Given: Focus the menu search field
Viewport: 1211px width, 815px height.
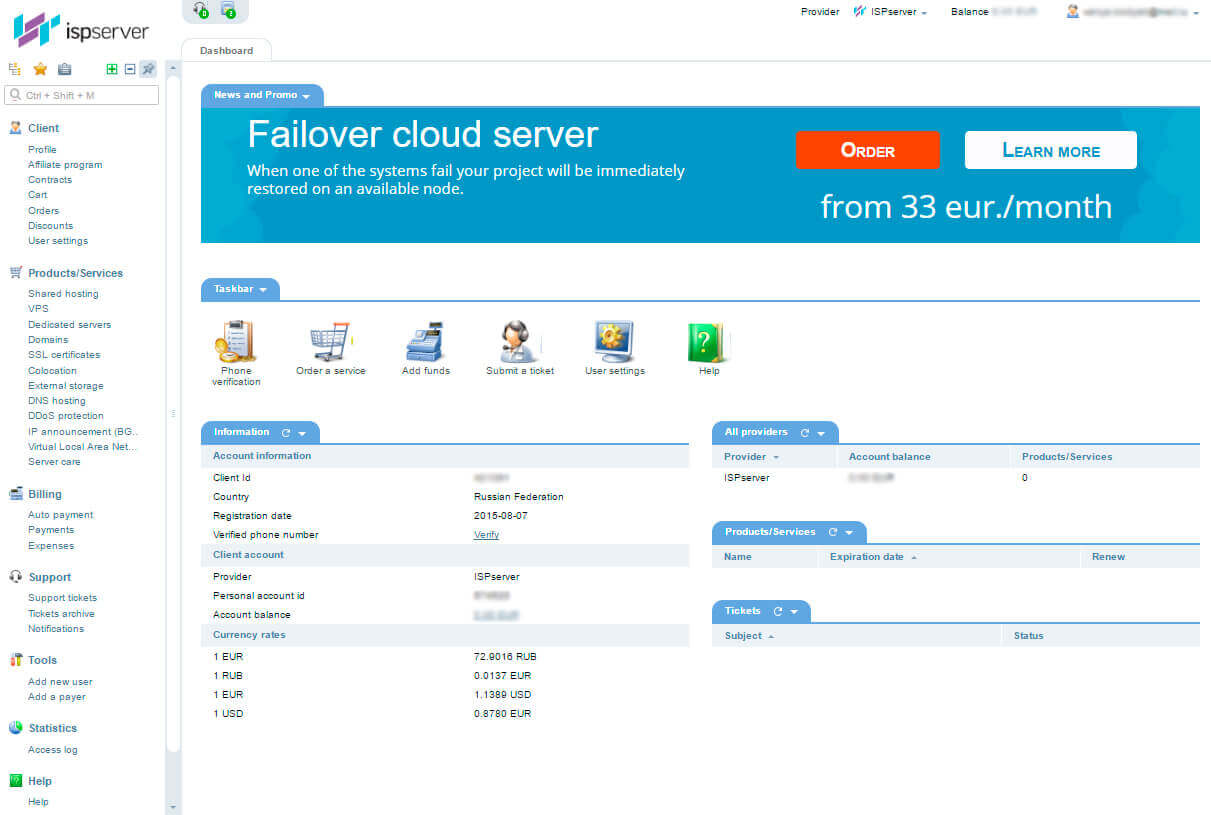Looking at the screenshot, I should [x=82, y=95].
